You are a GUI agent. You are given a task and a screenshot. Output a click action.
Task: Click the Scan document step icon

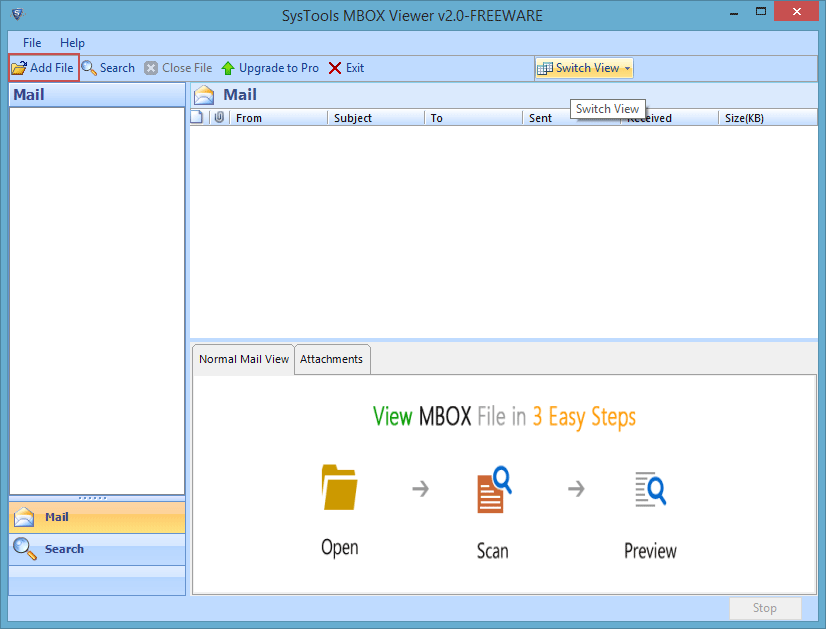494,489
